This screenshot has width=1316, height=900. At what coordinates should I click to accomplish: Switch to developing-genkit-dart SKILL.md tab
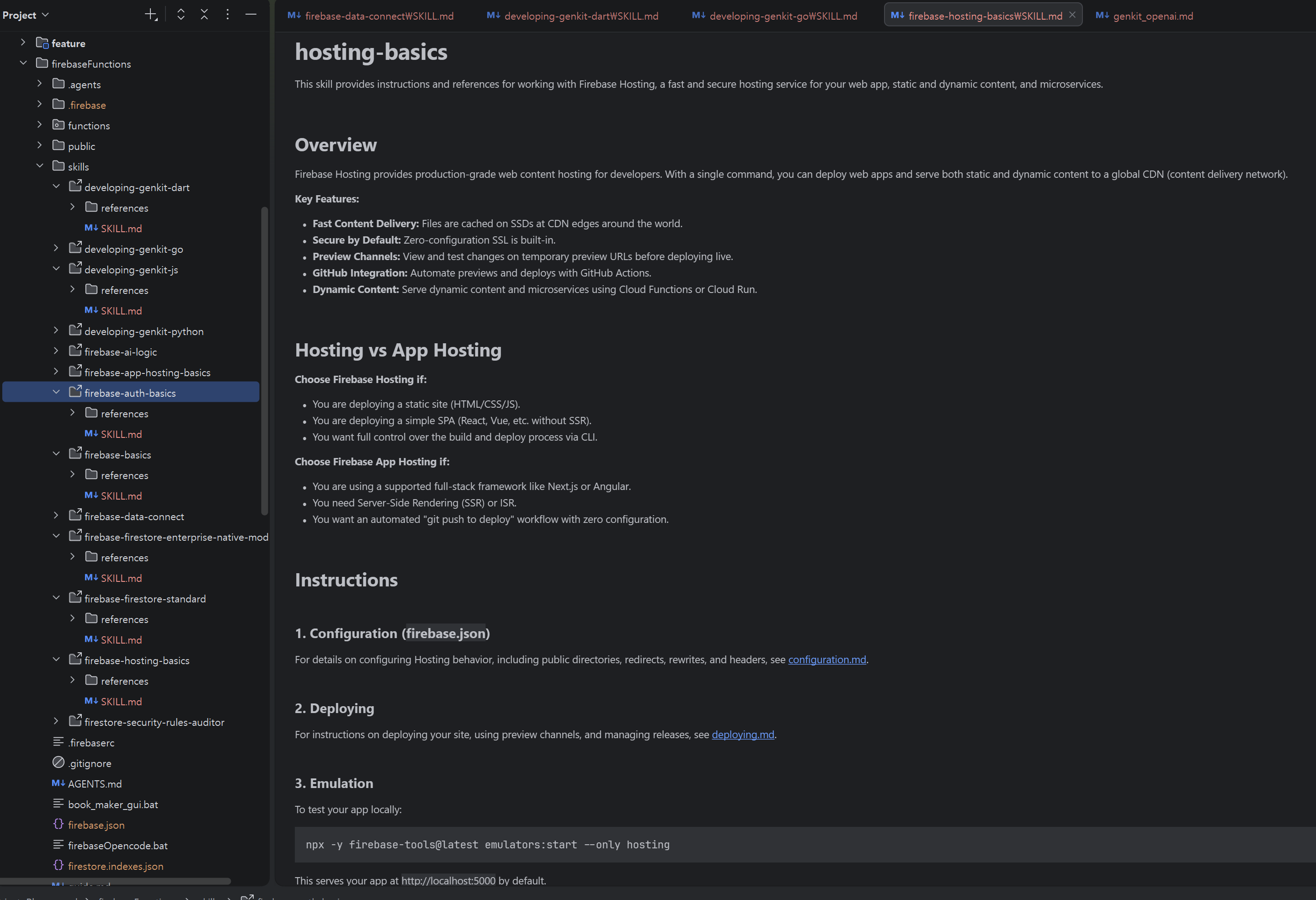(572, 16)
